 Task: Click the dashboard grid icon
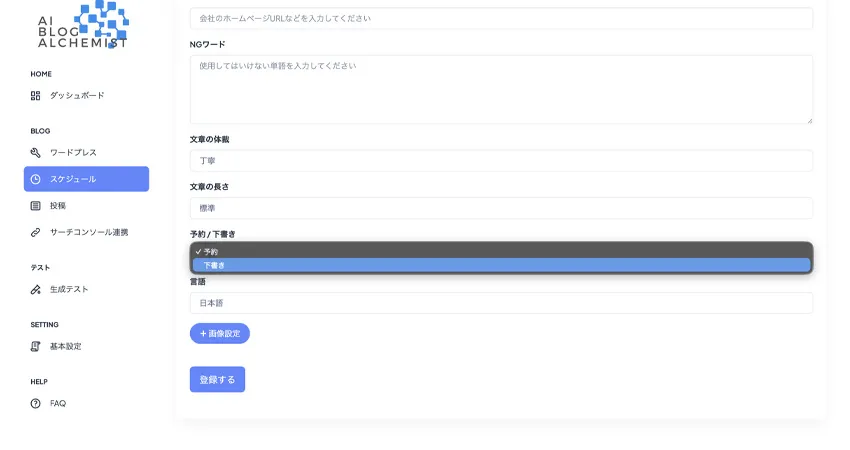coord(36,96)
